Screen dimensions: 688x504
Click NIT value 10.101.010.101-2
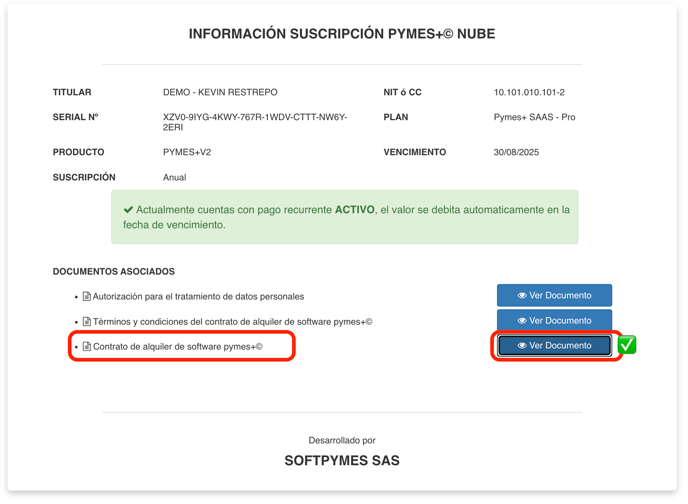[x=529, y=92]
